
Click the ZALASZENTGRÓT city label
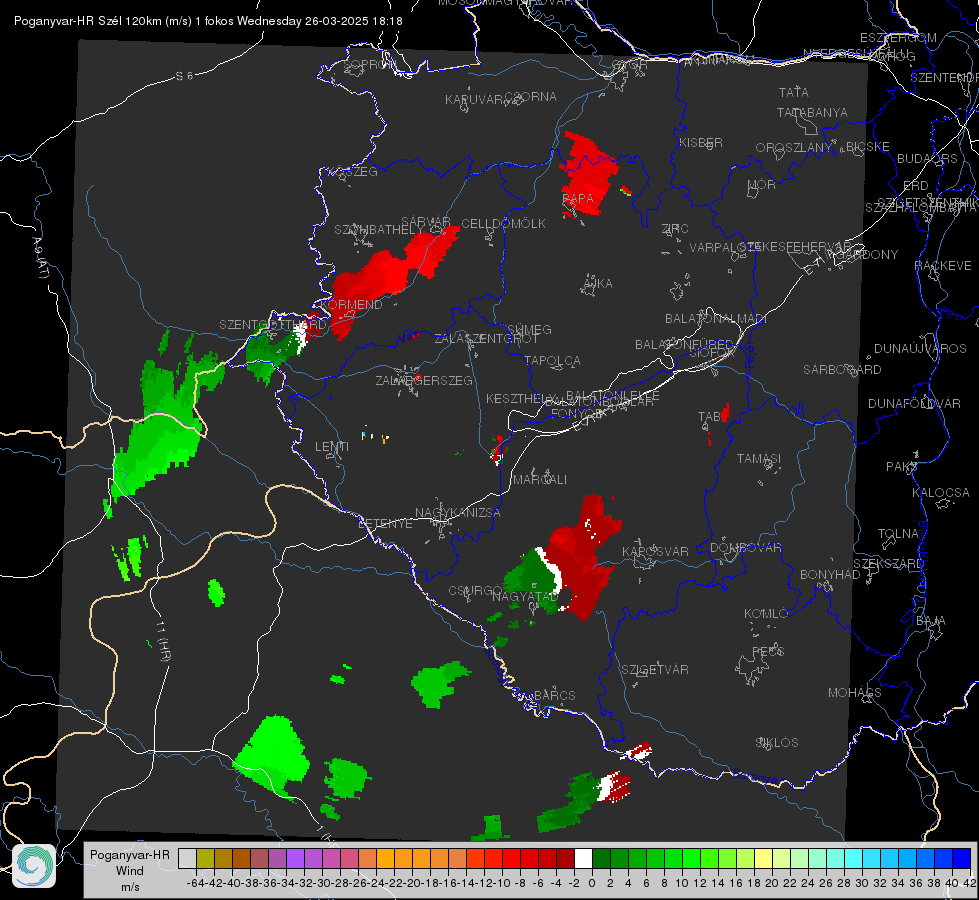click(x=486, y=339)
